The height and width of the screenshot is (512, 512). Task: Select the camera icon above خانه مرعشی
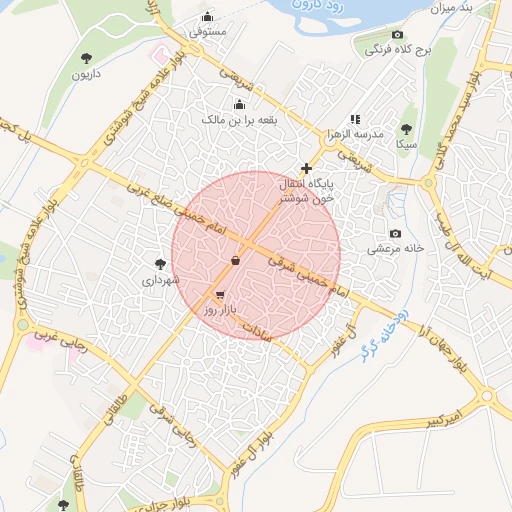click(395, 234)
